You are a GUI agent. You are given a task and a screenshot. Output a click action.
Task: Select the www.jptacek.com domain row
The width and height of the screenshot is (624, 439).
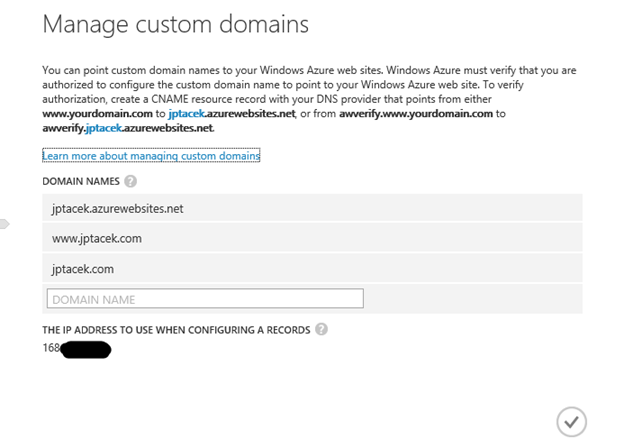coord(312,238)
